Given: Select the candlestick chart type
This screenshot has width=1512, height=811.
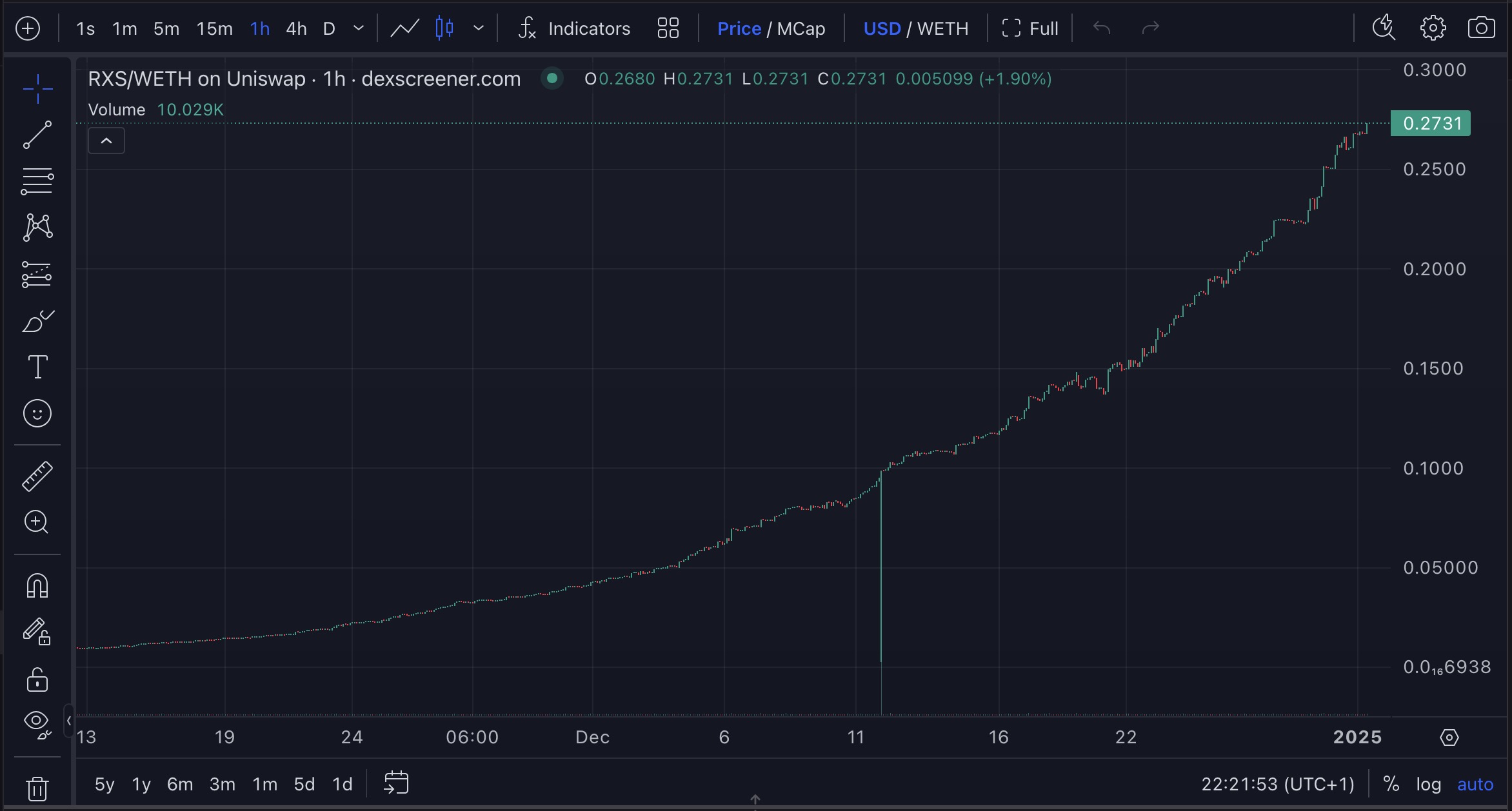Looking at the screenshot, I should (444, 28).
